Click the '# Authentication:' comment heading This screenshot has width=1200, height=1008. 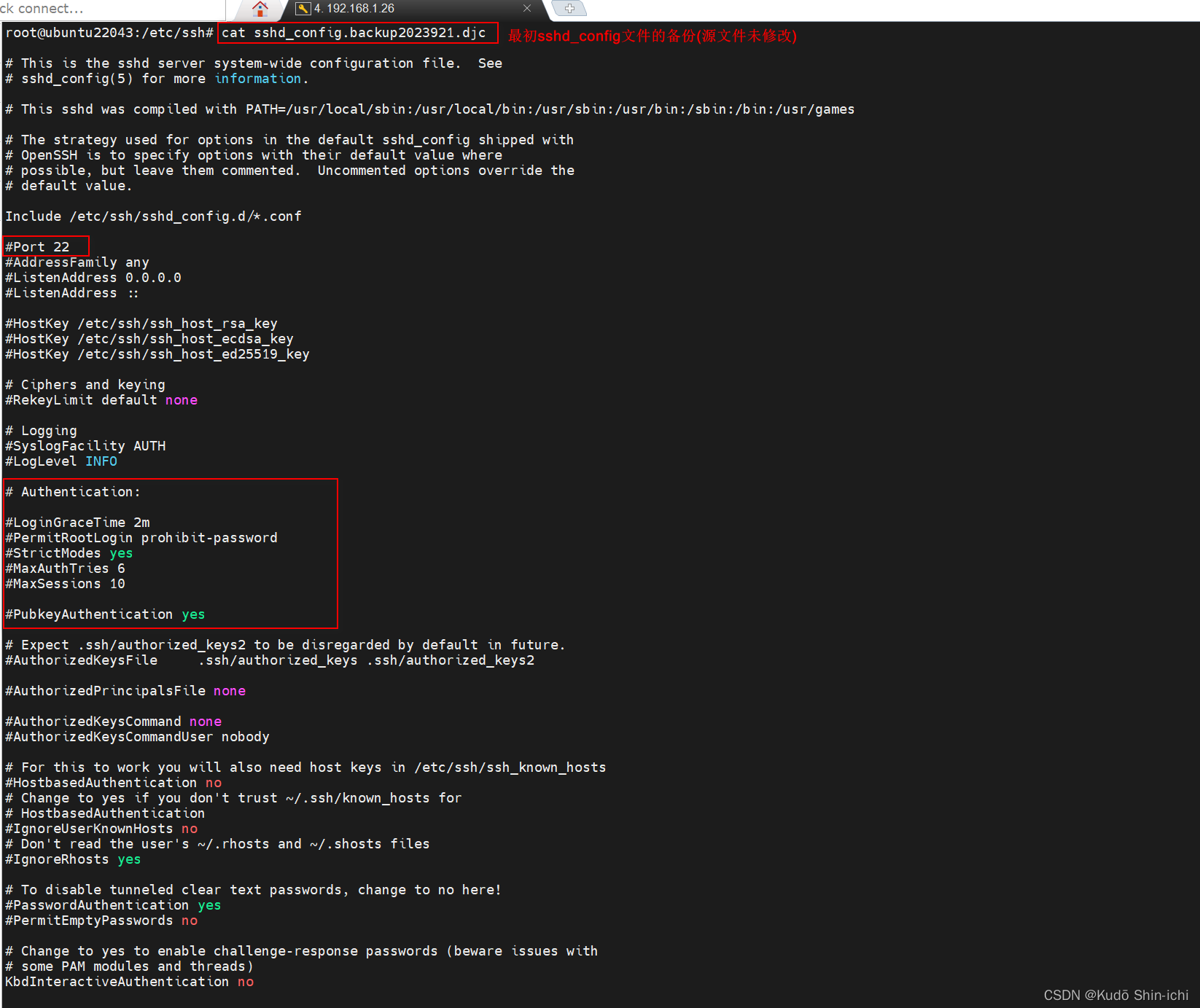[x=73, y=492]
